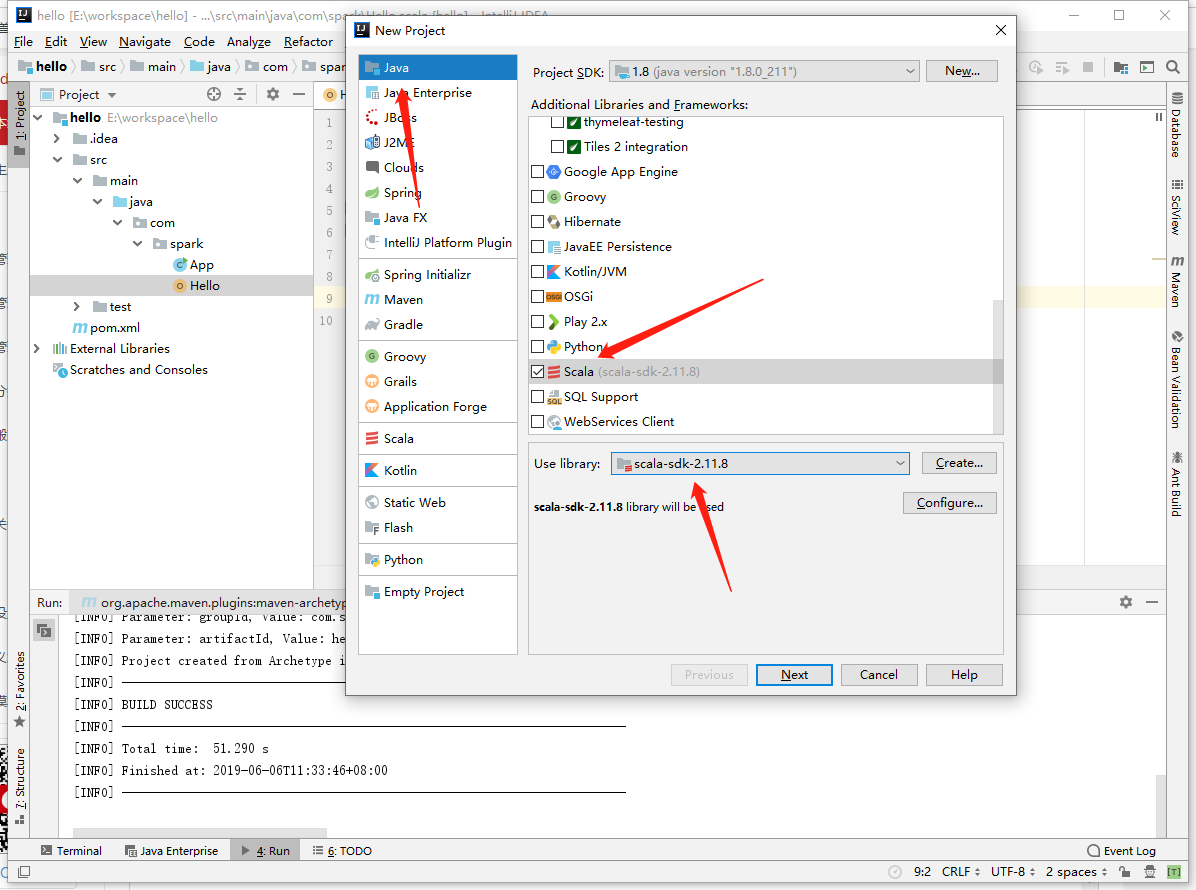Open Event Log in status bar
The image size is (1196, 890).
point(1121,850)
